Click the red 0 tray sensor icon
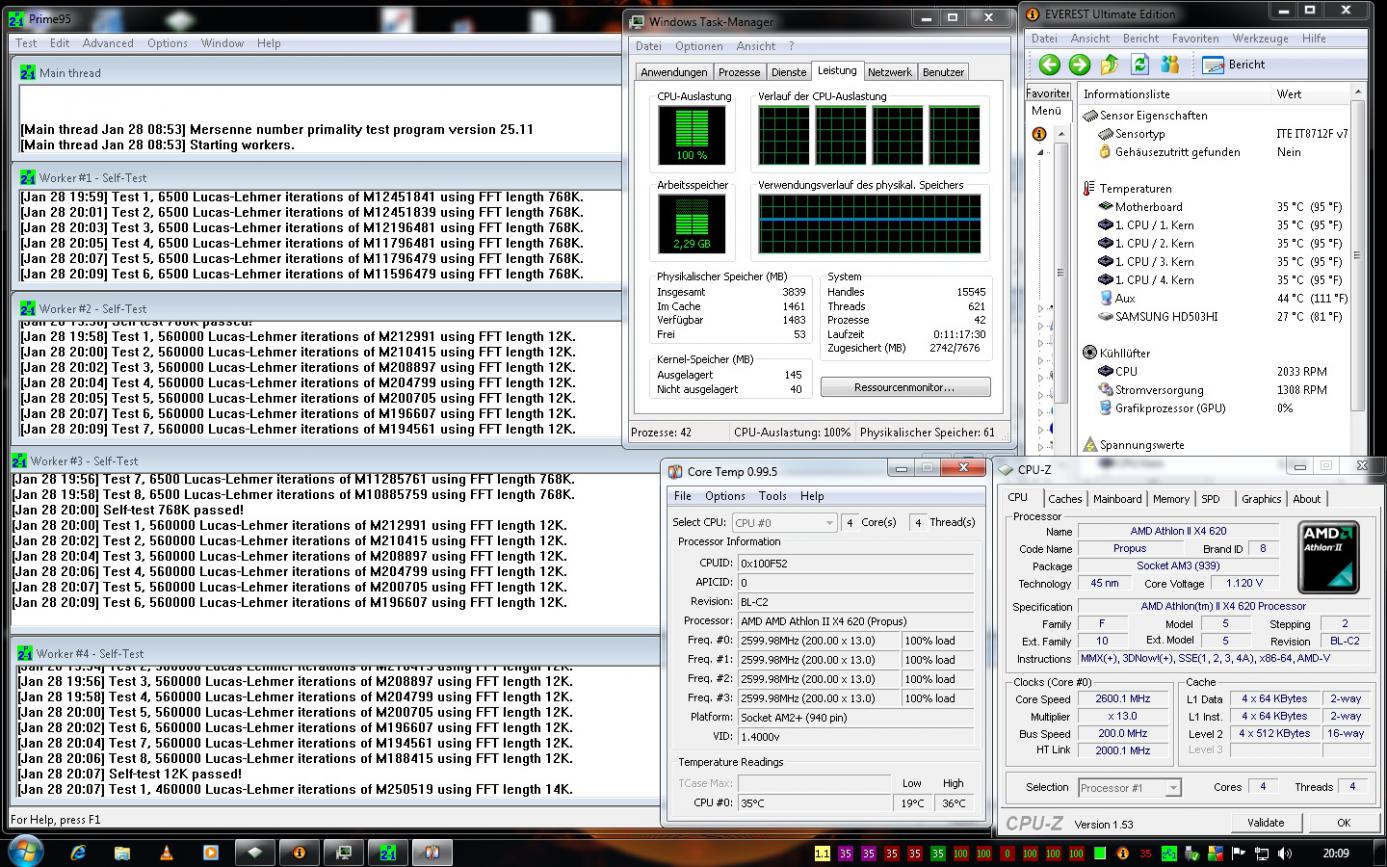 tap(1007, 854)
